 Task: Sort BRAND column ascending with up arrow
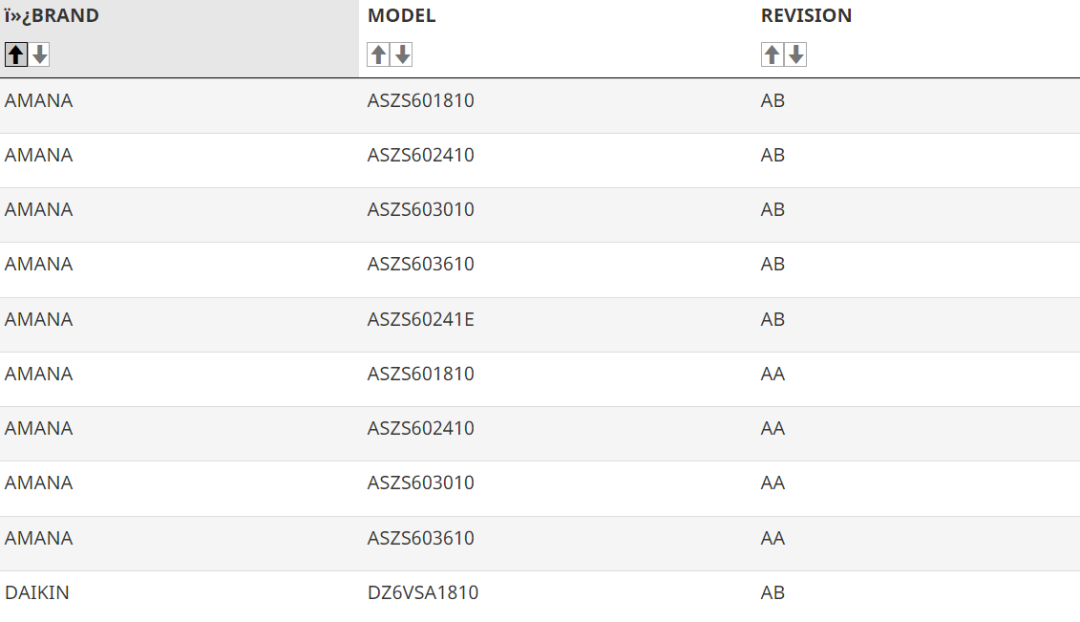(16, 54)
